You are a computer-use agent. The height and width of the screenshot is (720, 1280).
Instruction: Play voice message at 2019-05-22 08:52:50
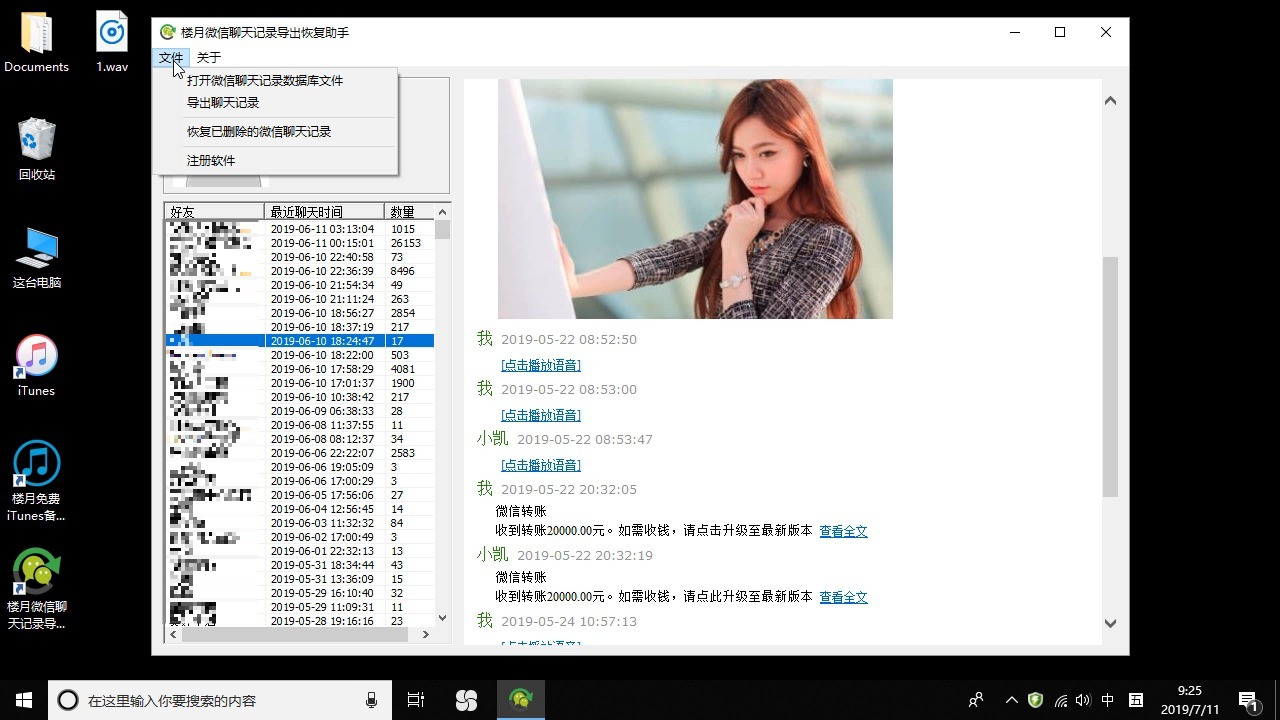point(541,365)
